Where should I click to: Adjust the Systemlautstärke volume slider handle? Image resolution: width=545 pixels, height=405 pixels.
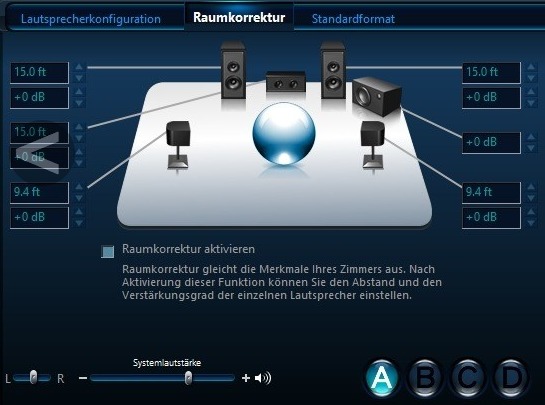coord(188,378)
